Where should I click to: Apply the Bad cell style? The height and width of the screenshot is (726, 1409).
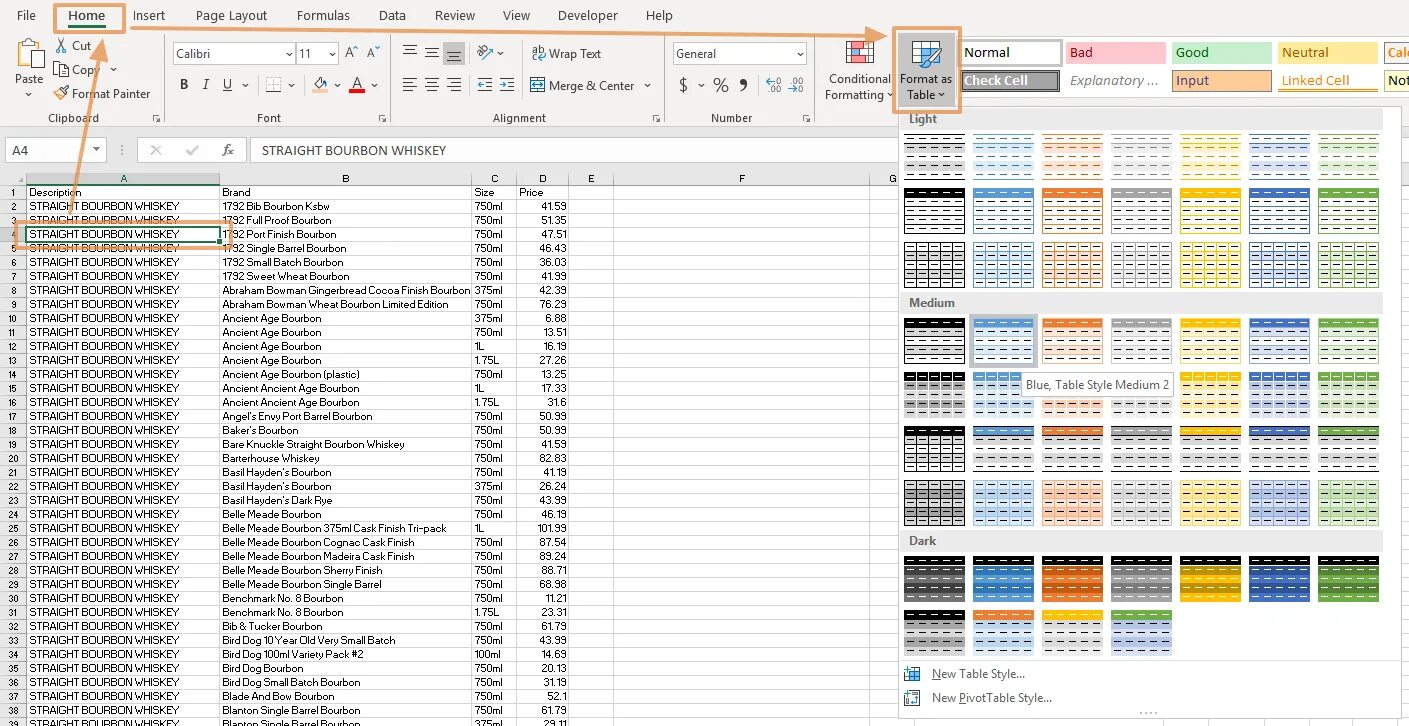point(1116,53)
